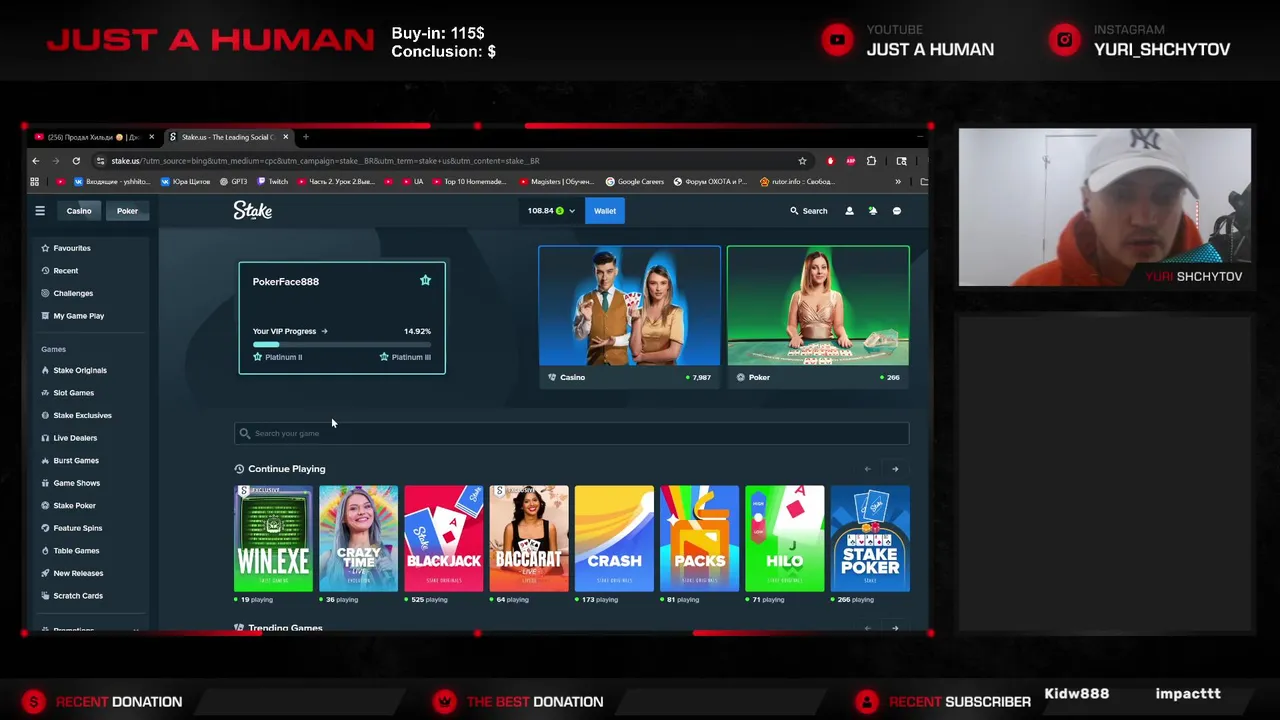This screenshot has width=1280, height=720.
Task: Click the VIP star icon on profile card
Action: 425,281
